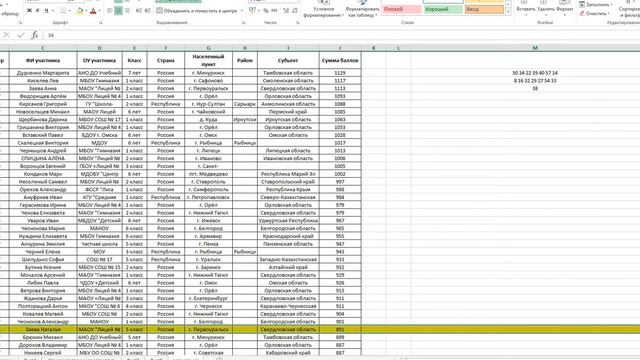Apply thousands separator (000) format
Screen dimensions: 640x360
(x=274, y=11)
